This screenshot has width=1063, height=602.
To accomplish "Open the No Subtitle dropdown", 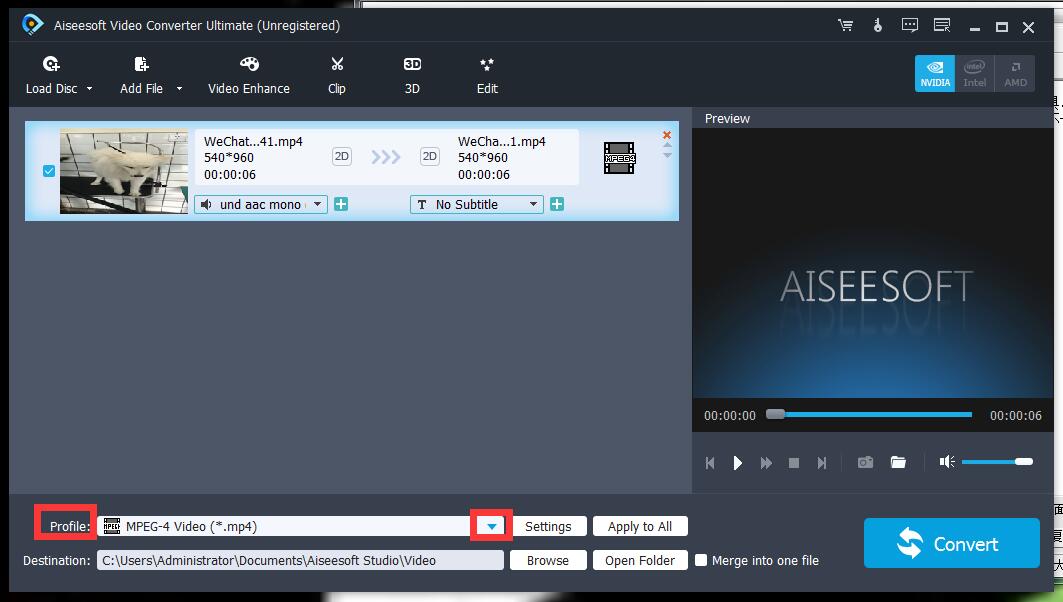I will point(477,204).
